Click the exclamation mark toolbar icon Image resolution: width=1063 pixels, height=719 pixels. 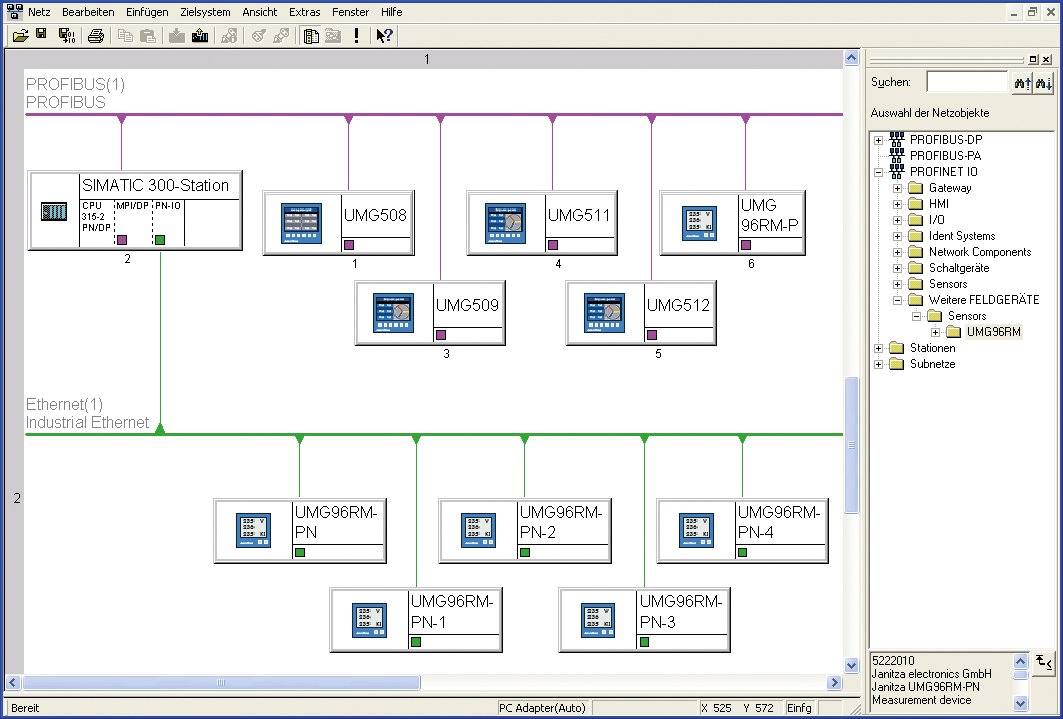coord(357,36)
